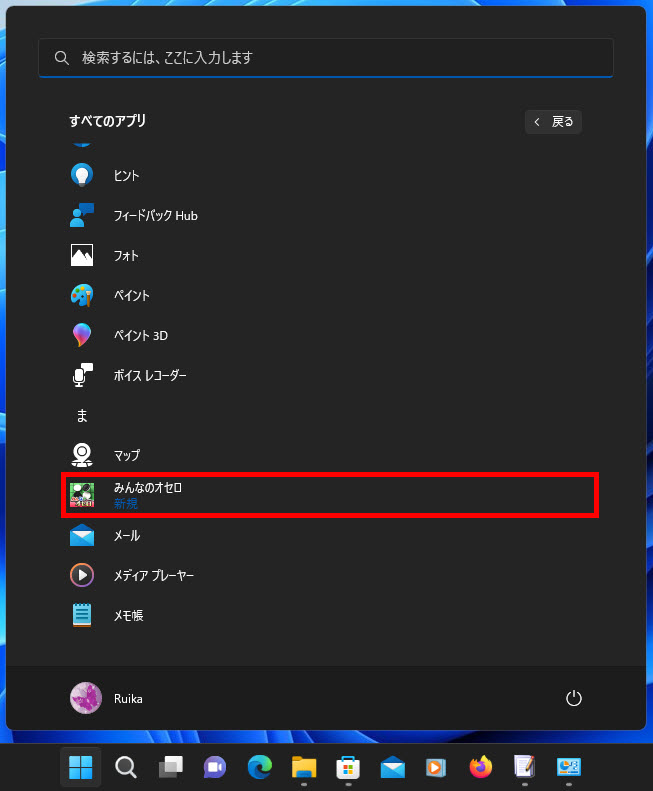Open the フォト app

(126, 256)
